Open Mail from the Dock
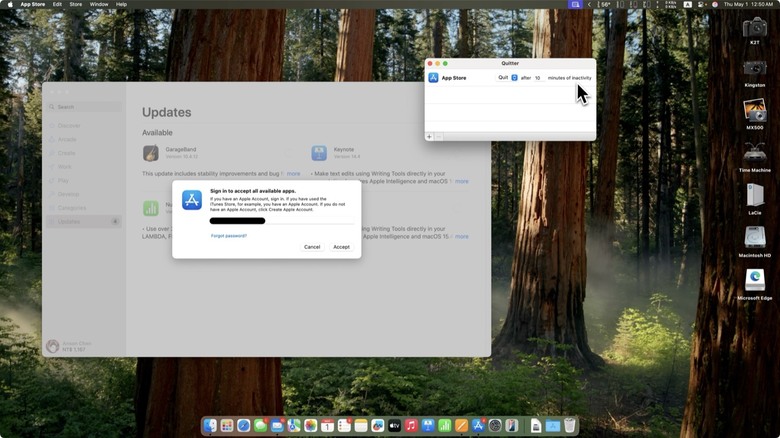This screenshot has width=780, height=438. click(x=277, y=426)
